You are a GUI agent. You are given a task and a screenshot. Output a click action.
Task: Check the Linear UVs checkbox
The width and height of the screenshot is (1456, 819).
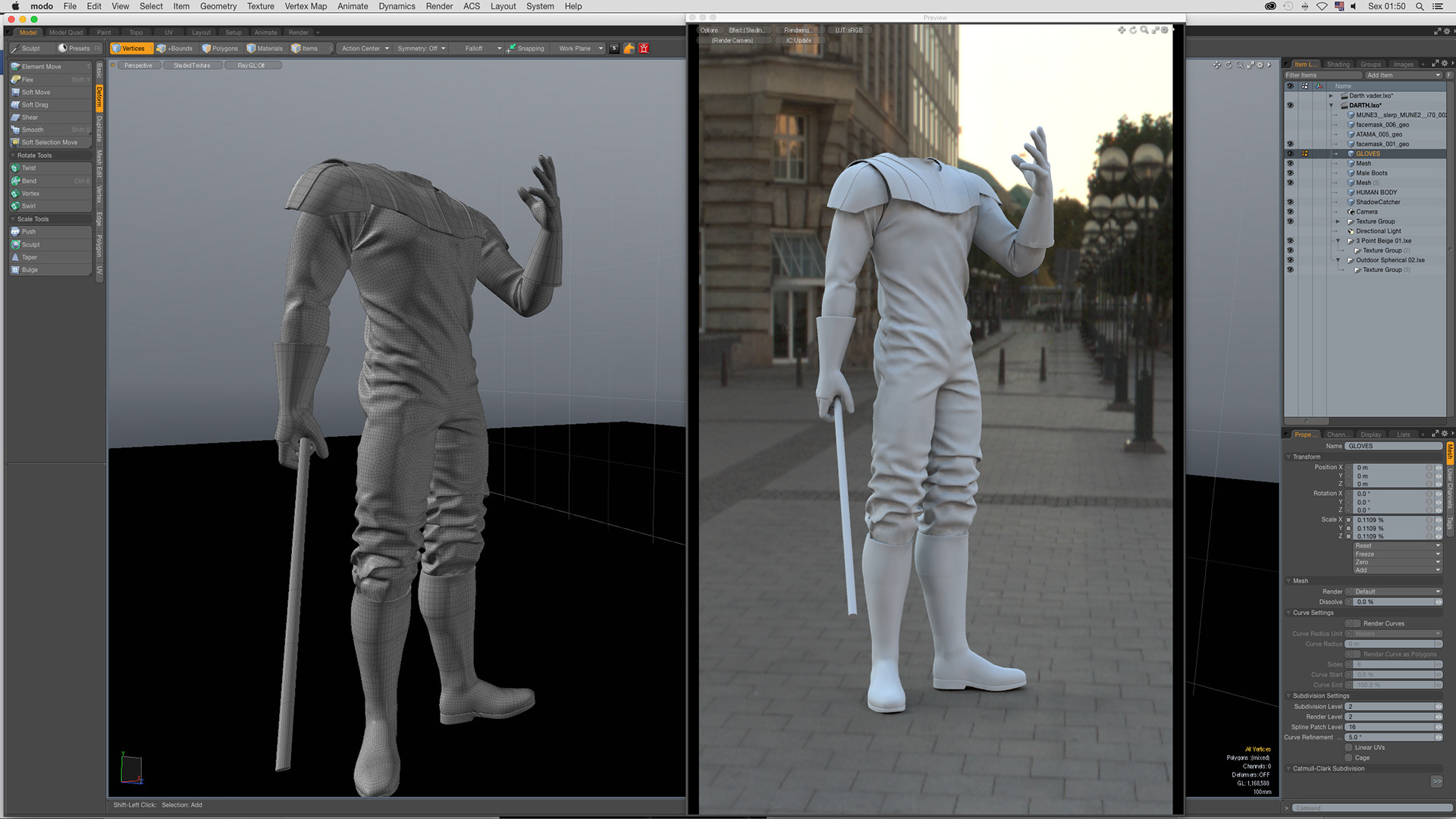(x=1349, y=748)
